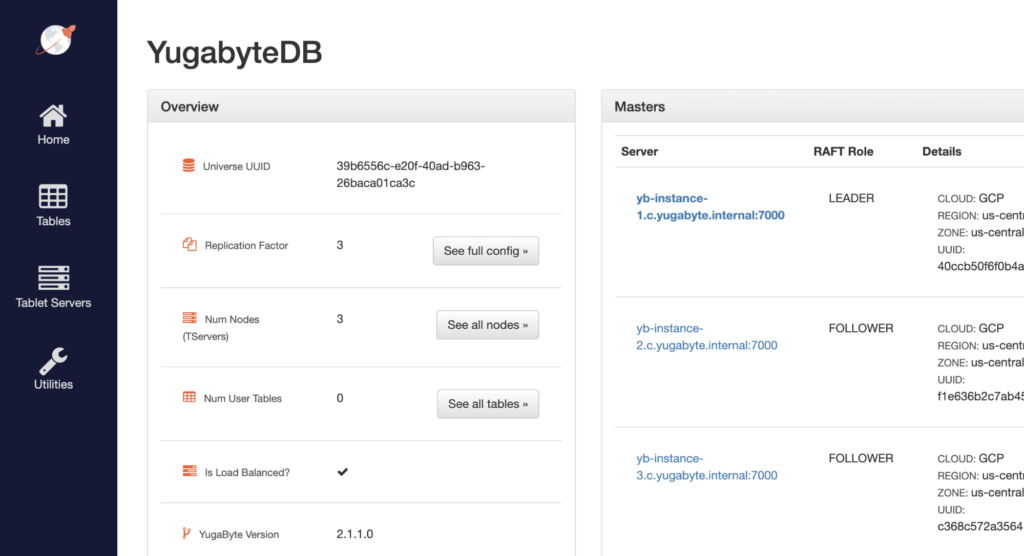Click the UUID c368c572a3564 value

click(x=980, y=526)
